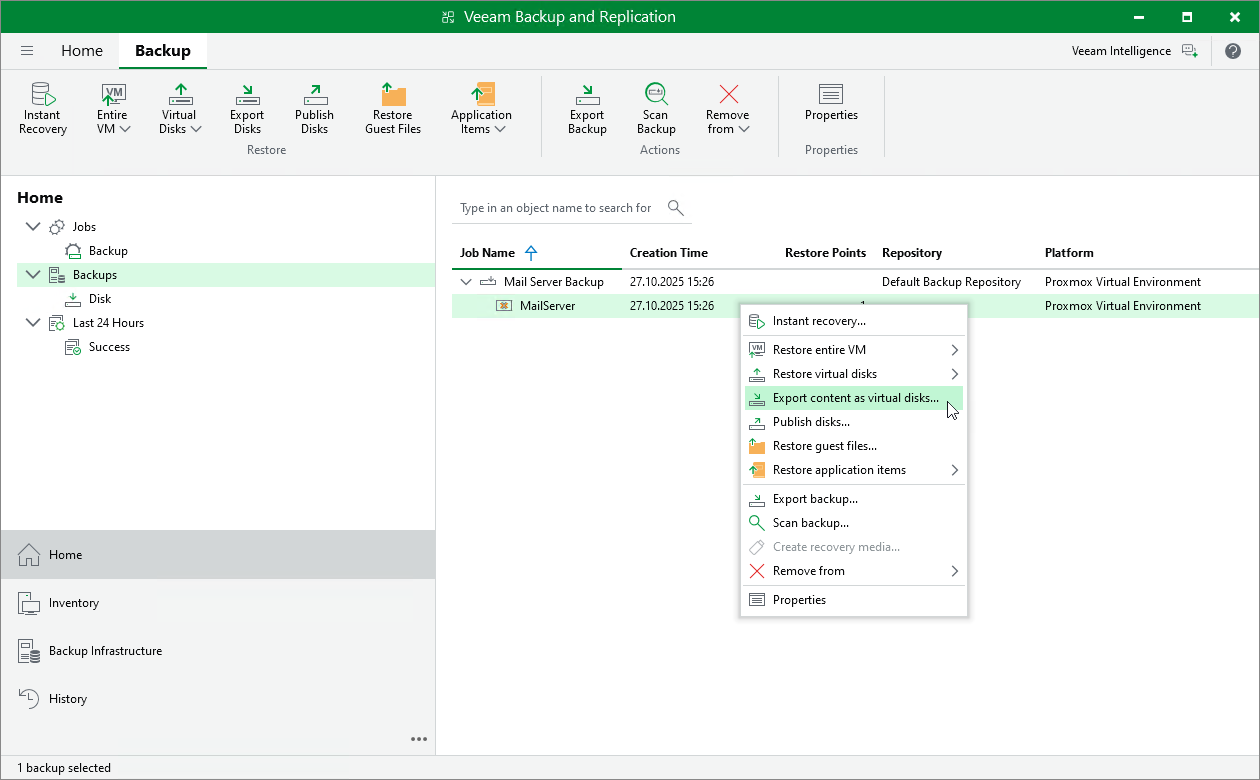Open Properties from the ribbon
The height and width of the screenshot is (780, 1260).
coord(831,102)
